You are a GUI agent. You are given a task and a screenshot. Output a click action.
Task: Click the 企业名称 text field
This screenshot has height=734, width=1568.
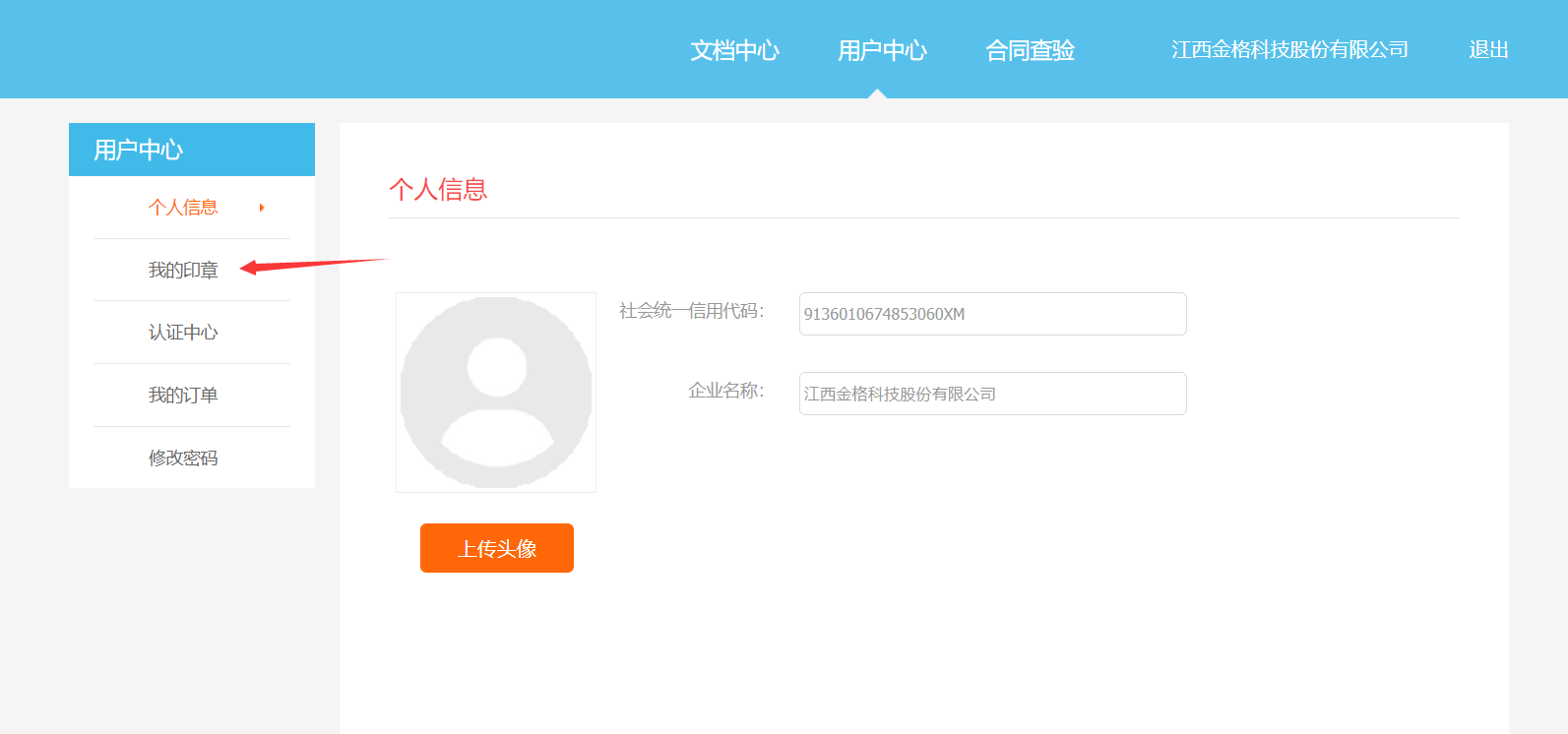pyautogui.click(x=992, y=394)
